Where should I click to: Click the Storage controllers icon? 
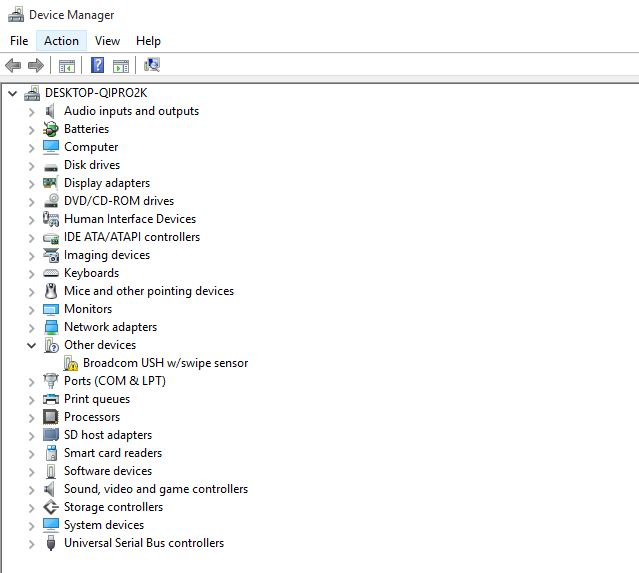(x=51, y=507)
